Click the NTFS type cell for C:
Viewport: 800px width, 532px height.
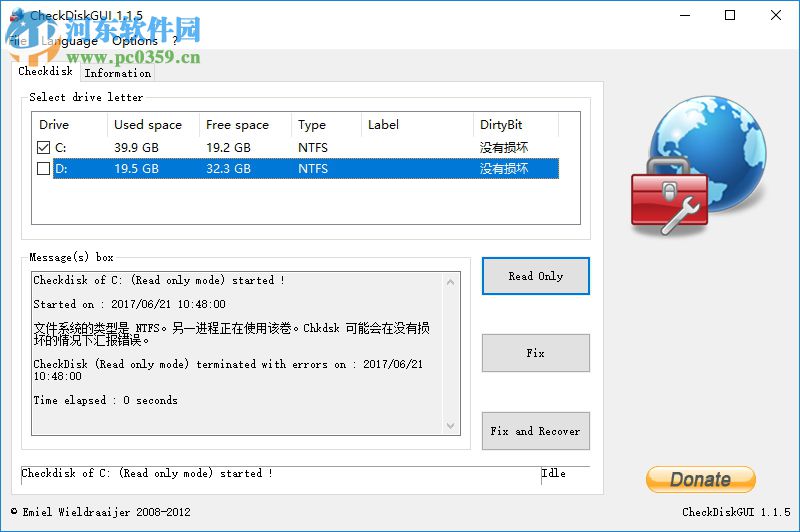(313, 148)
